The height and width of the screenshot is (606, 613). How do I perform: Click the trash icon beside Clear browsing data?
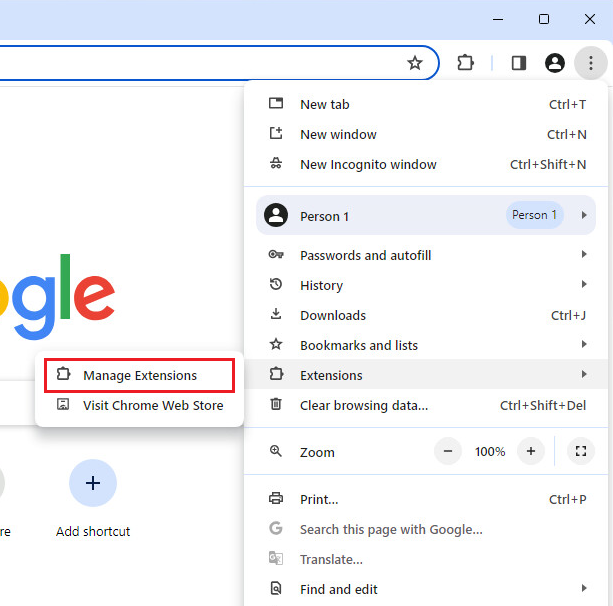[276, 404]
